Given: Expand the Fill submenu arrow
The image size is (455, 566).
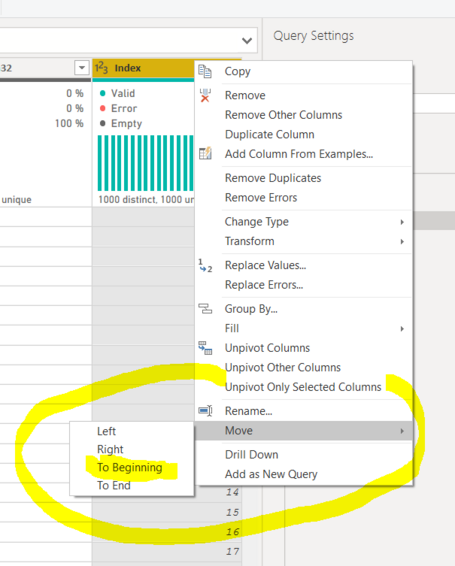Looking at the screenshot, I should [x=402, y=329].
